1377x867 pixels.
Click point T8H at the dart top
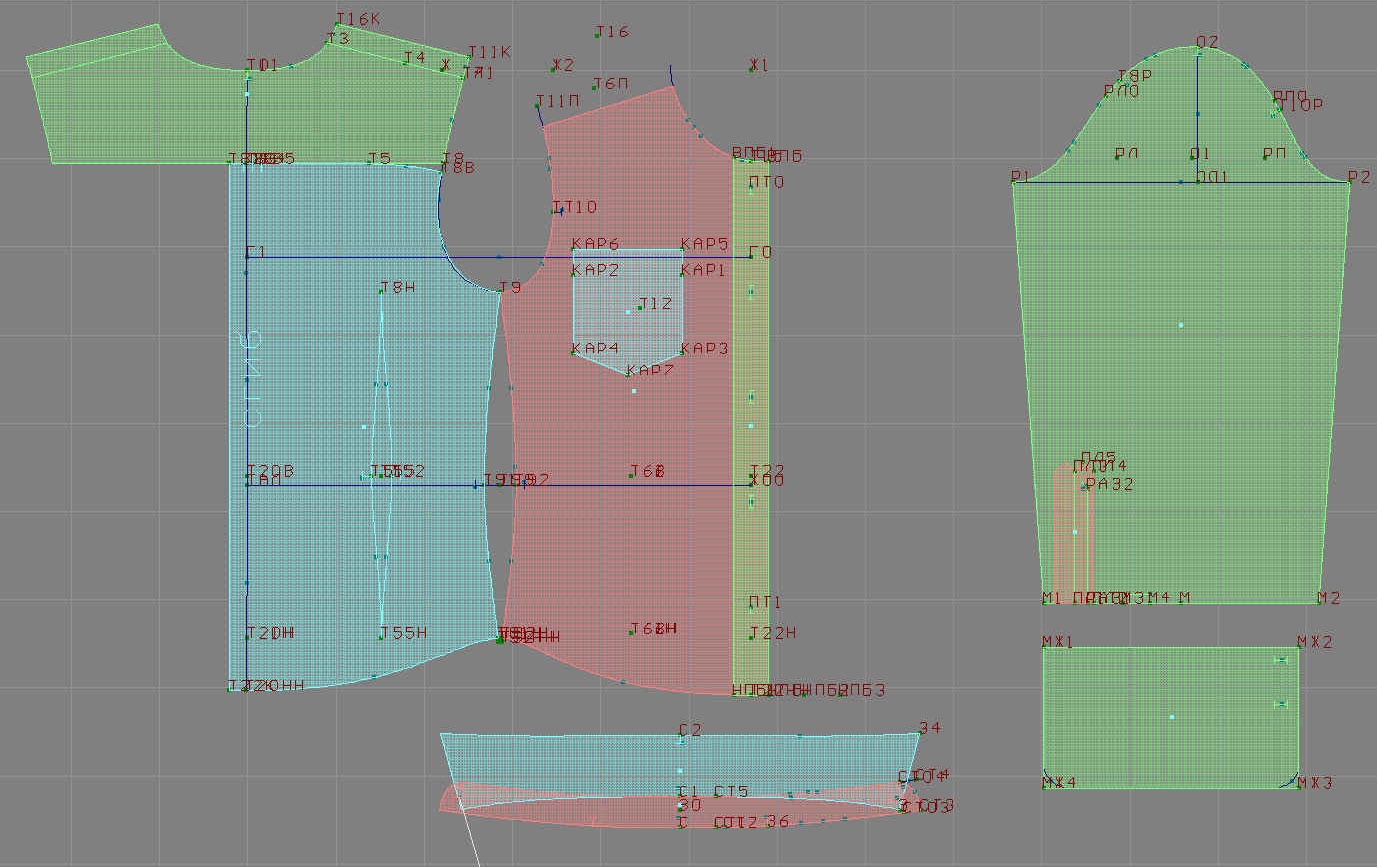tap(381, 292)
